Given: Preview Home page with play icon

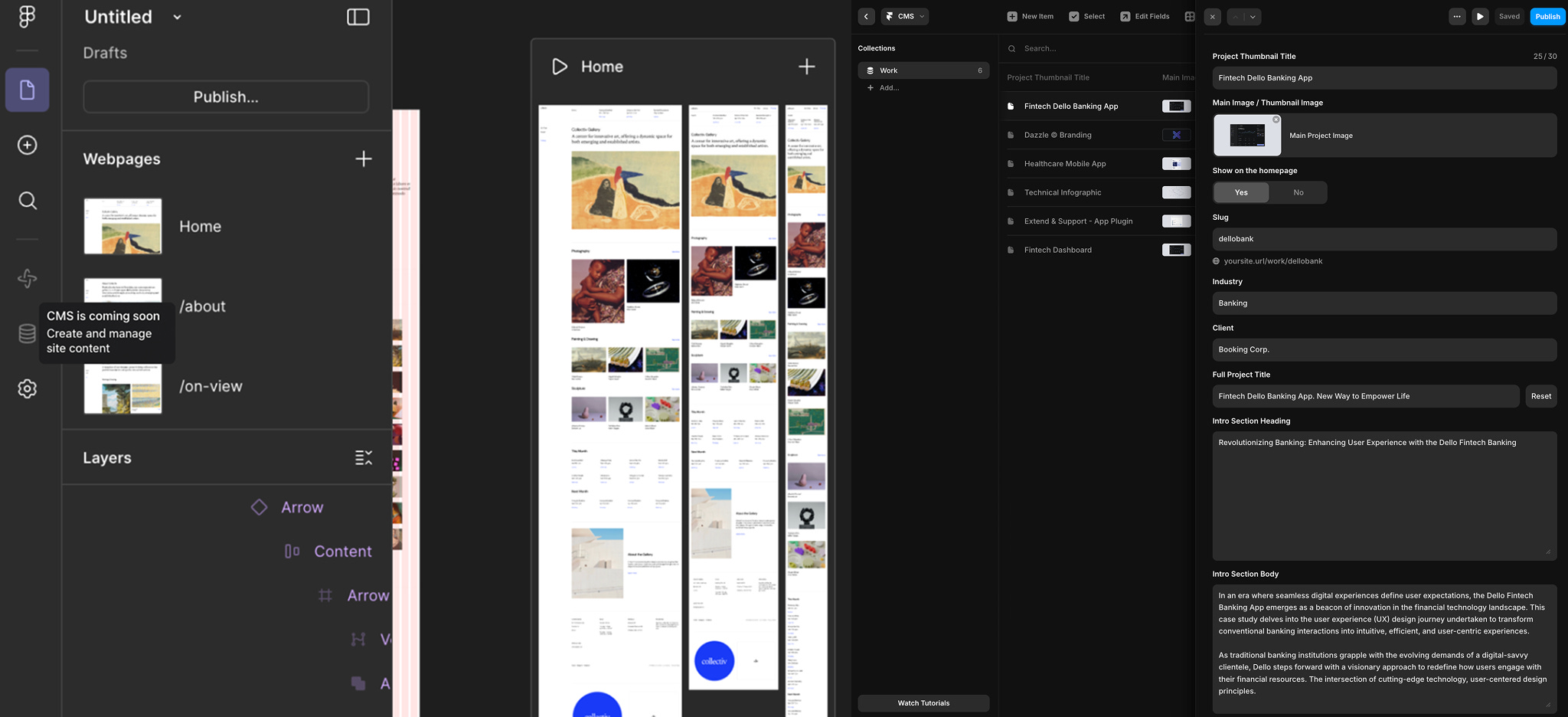Looking at the screenshot, I should [x=560, y=67].
